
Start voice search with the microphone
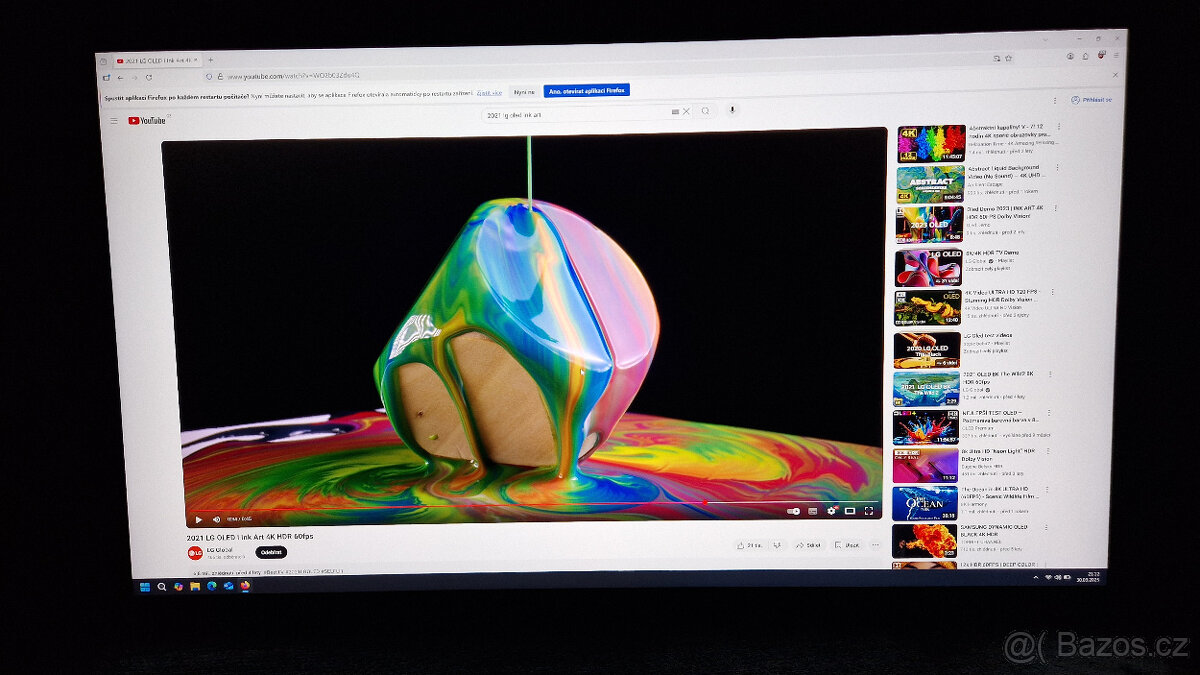732,110
